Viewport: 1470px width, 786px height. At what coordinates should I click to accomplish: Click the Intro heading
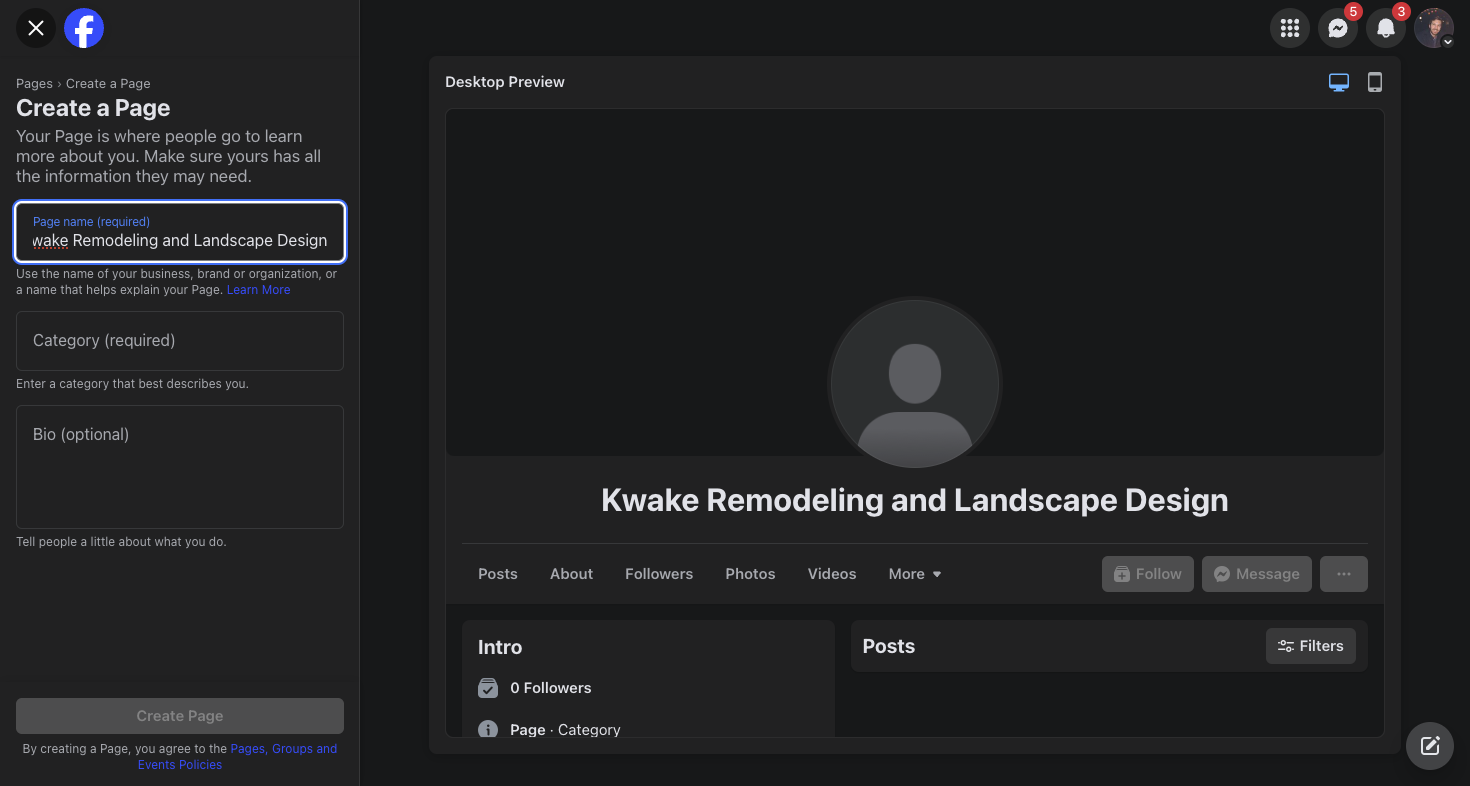500,647
